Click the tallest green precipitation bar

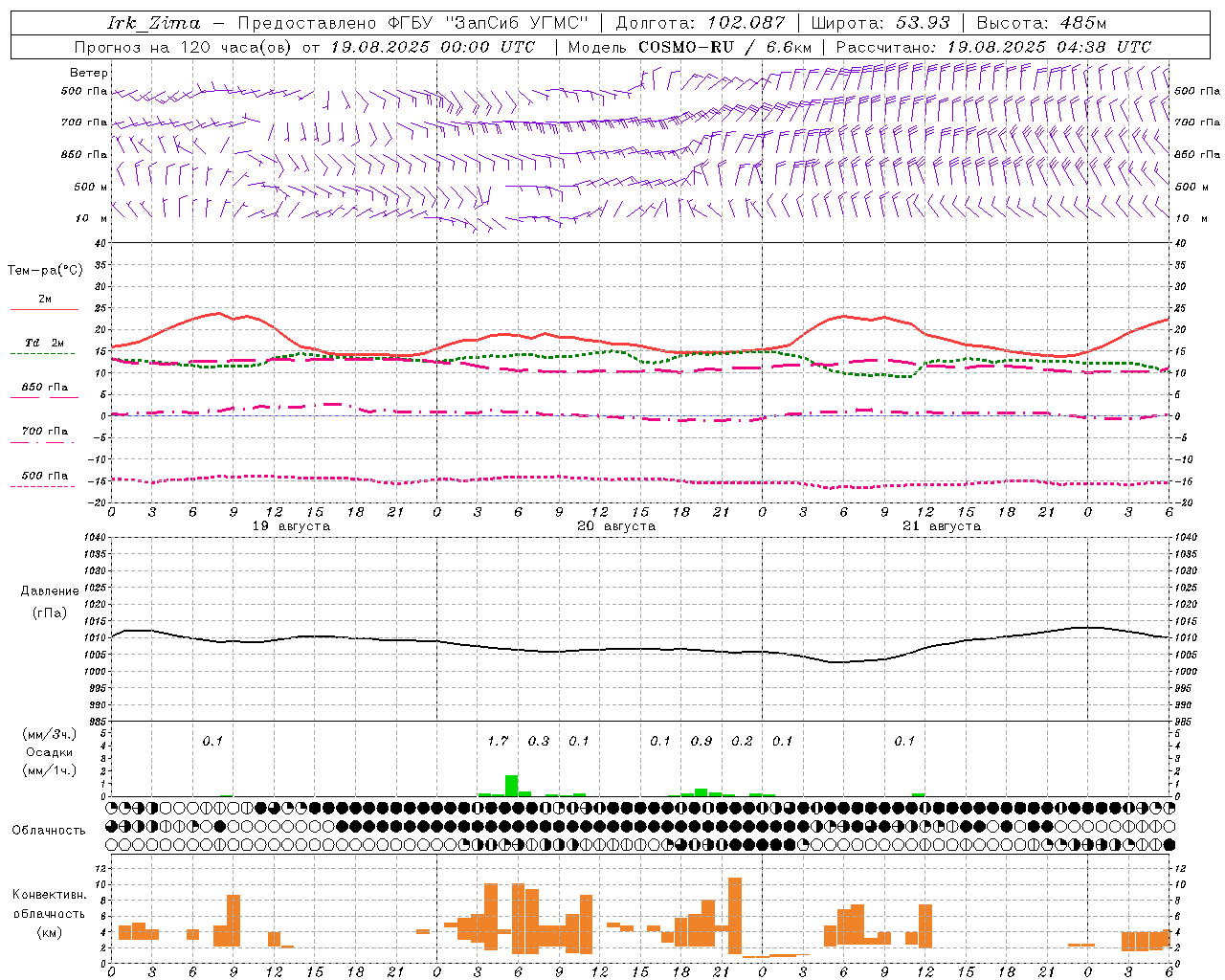click(512, 786)
